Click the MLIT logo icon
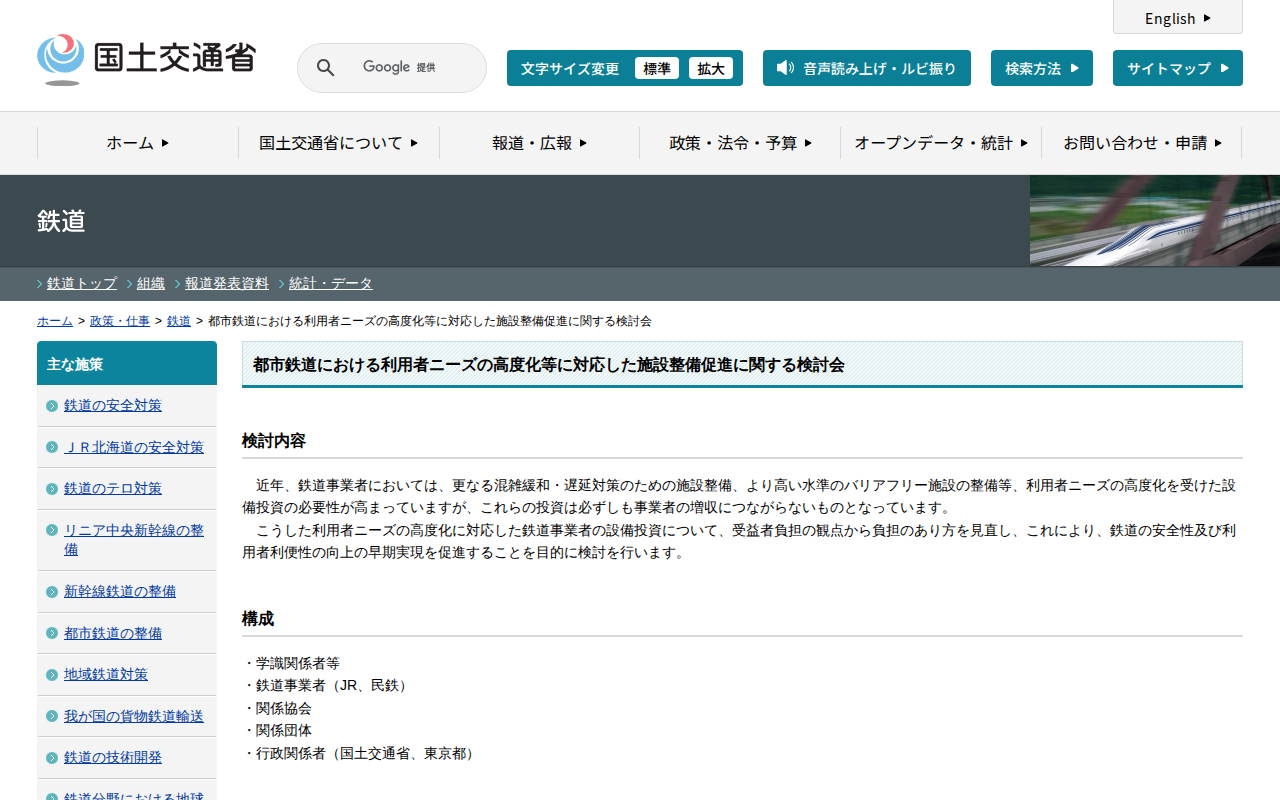1280x800 pixels. point(61,59)
